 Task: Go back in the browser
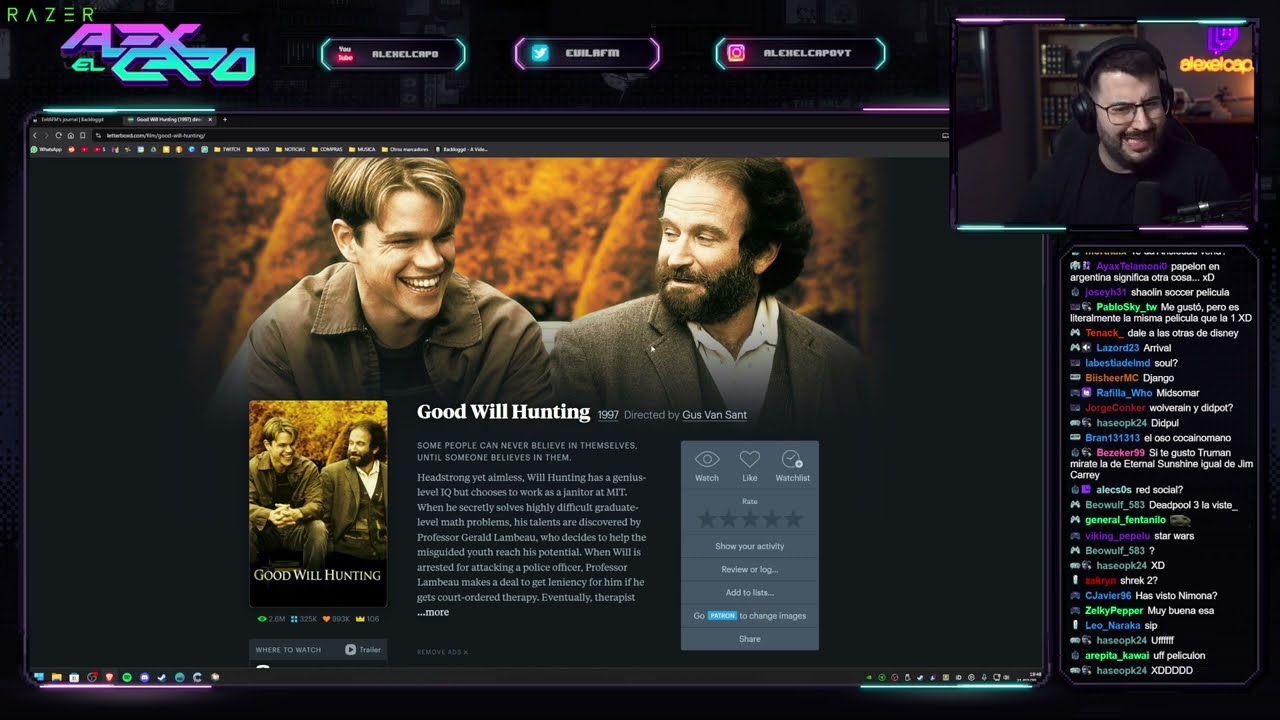coord(35,135)
